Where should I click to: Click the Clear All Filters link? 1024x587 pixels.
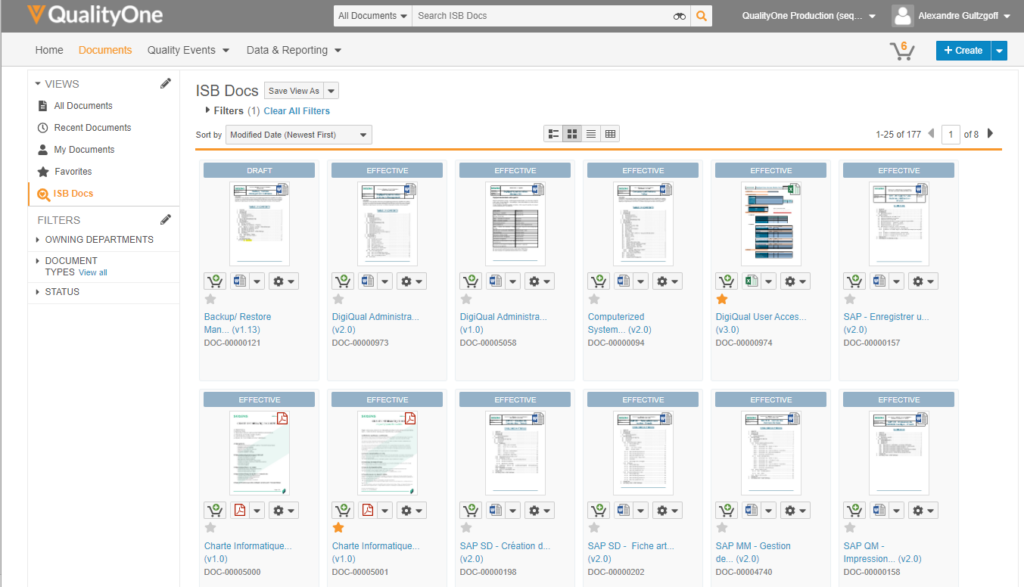[x=296, y=111]
